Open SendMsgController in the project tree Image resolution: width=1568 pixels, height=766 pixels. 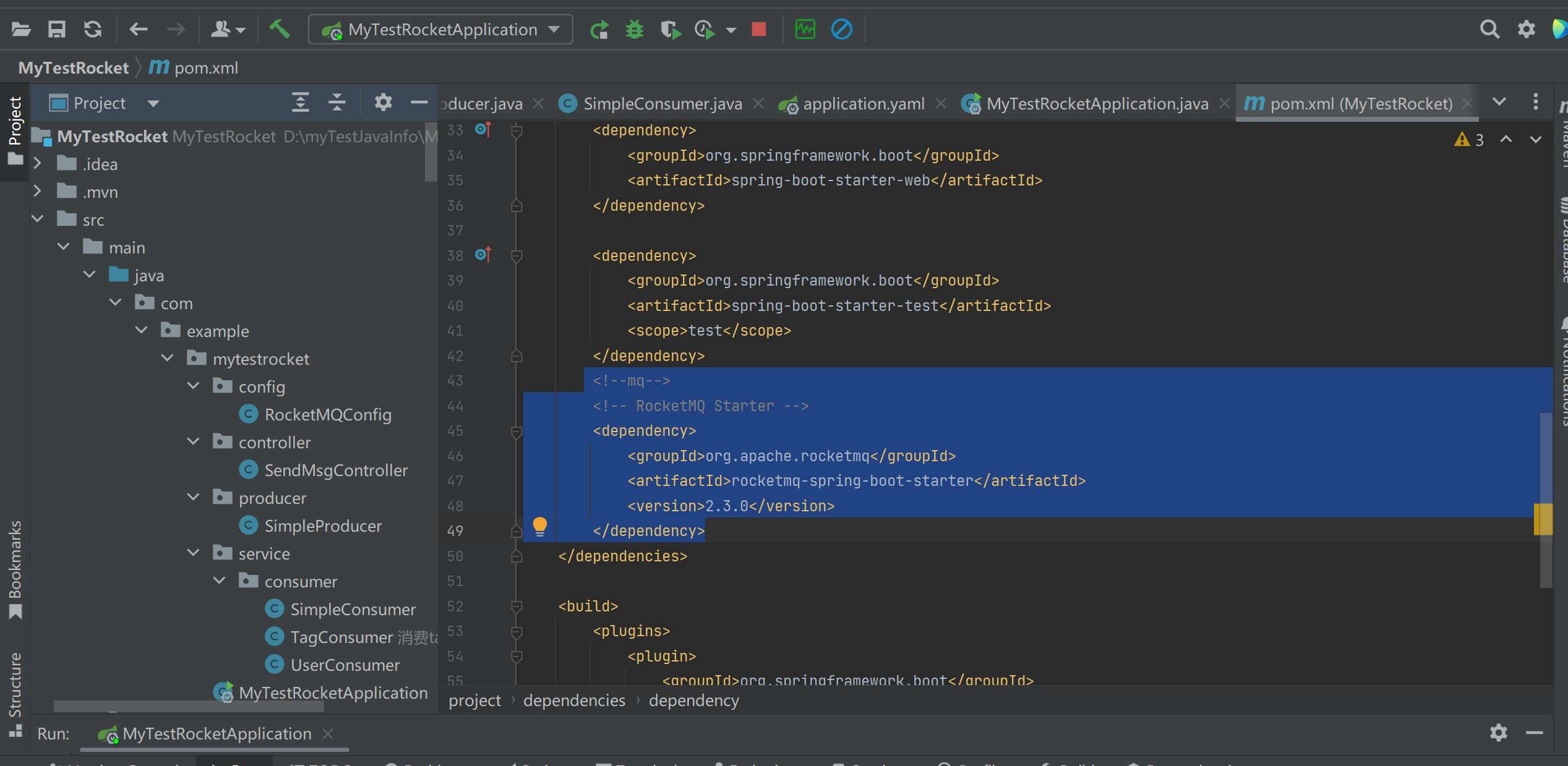pyautogui.click(x=336, y=470)
